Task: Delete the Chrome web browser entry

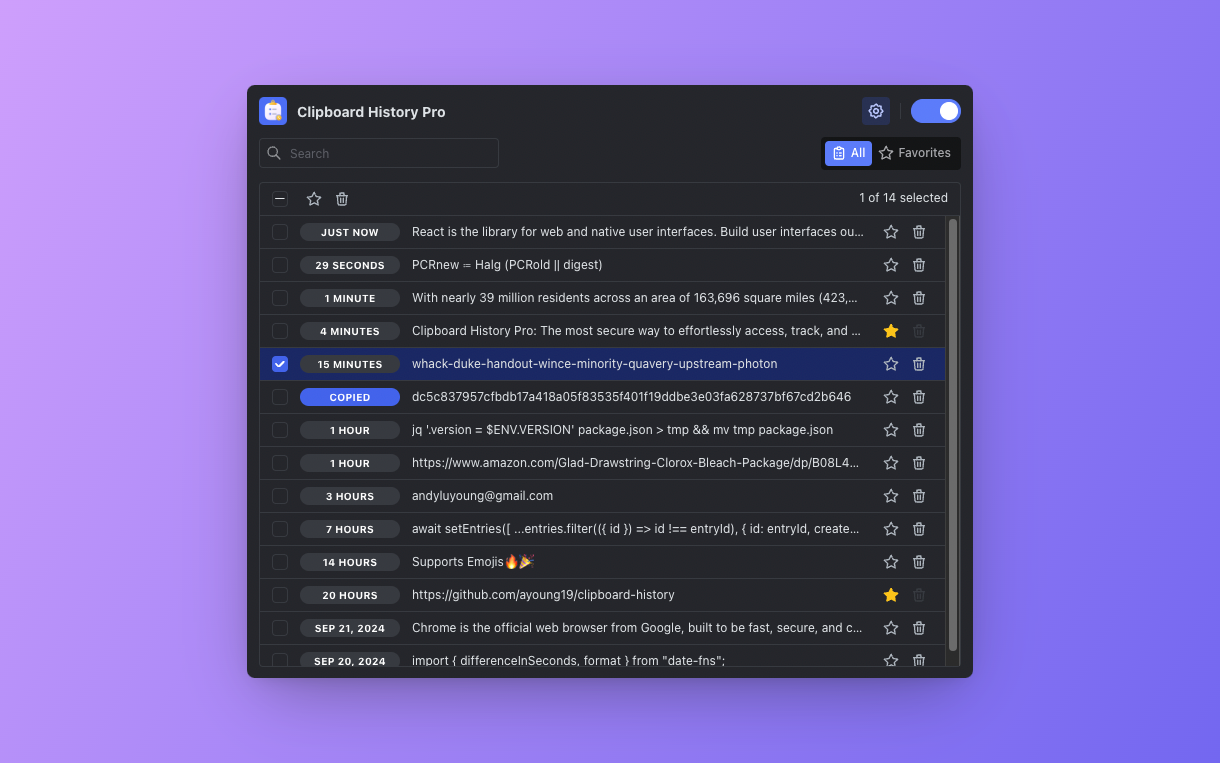Action: pyautogui.click(x=919, y=628)
